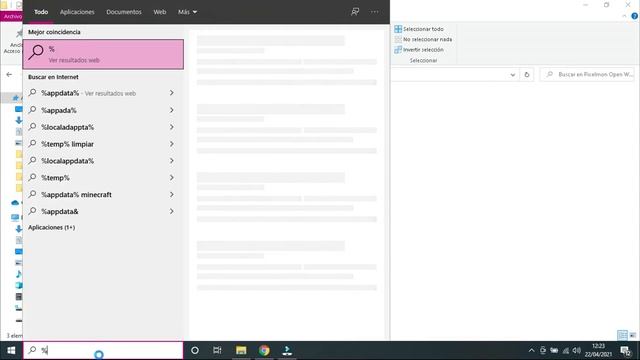
Task: Select the best match % result
Action: point(103,54)
